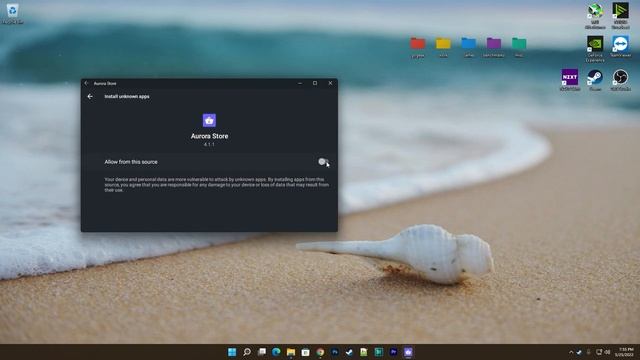Open the green desktop folder
The height and width of the screenshot is (360, 640).
pos(519,47)
